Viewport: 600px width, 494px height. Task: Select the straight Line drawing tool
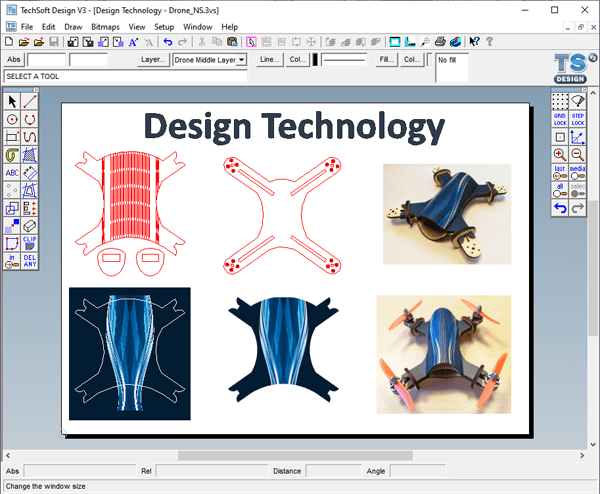(29, 102)
